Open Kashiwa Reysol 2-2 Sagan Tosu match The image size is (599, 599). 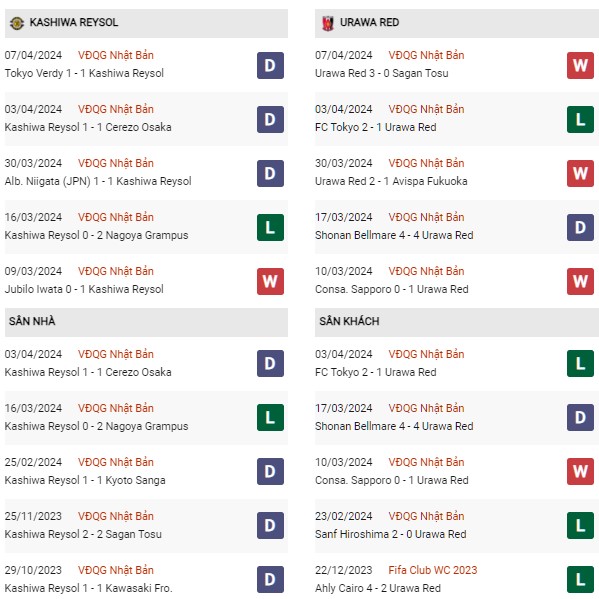83,534
